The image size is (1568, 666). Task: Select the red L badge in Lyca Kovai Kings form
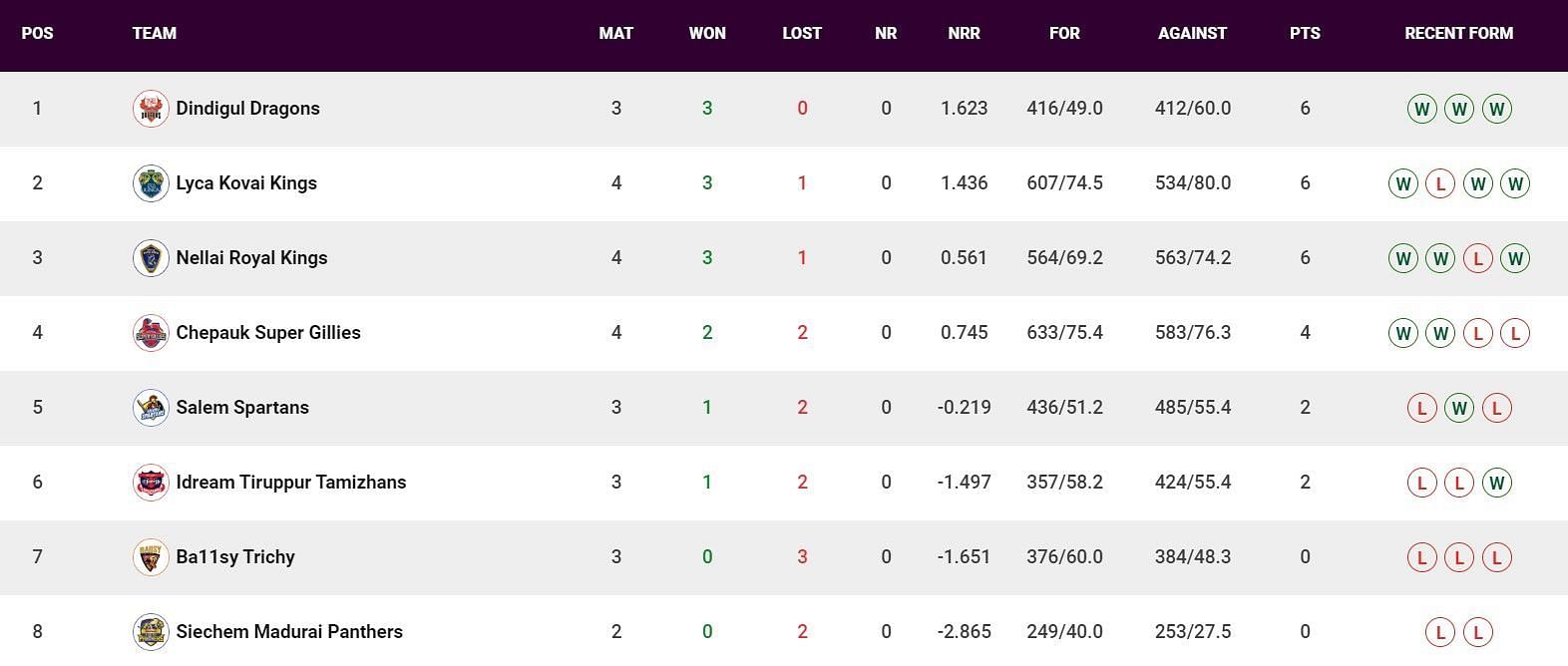click(1439, 183)
